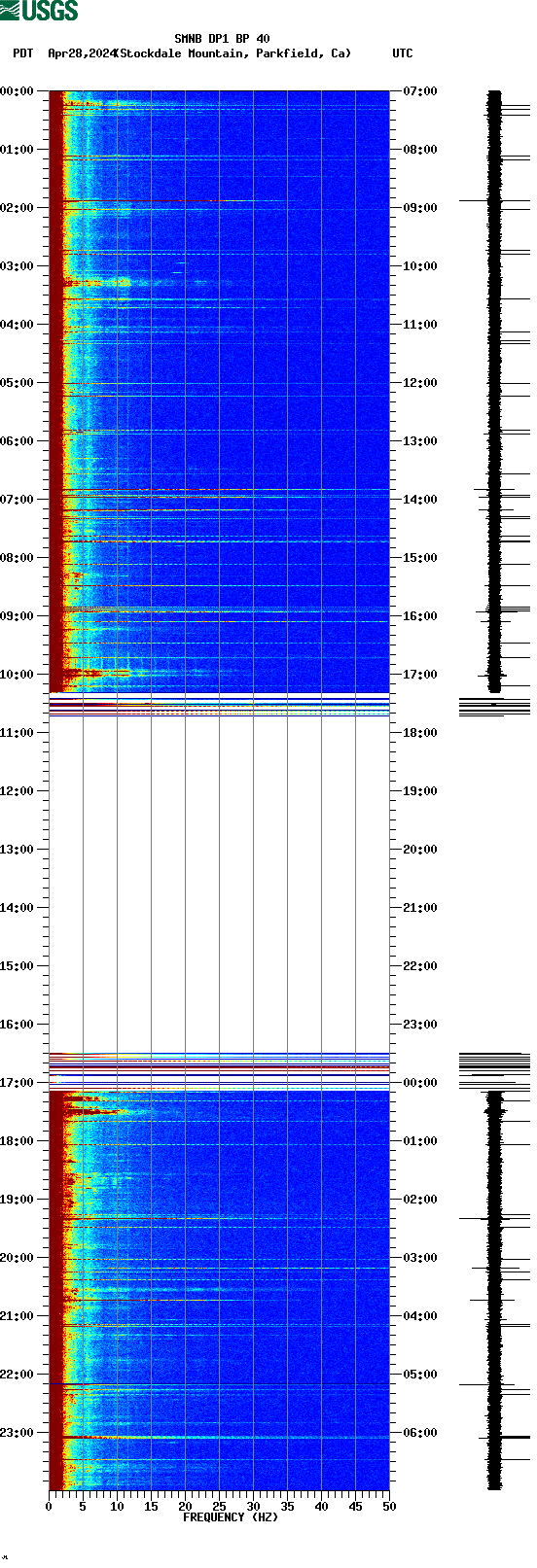The width and height of the screenshot is (537, 1568).
Task: Click the '21:00' UTC time label
Action: (420, 907)
